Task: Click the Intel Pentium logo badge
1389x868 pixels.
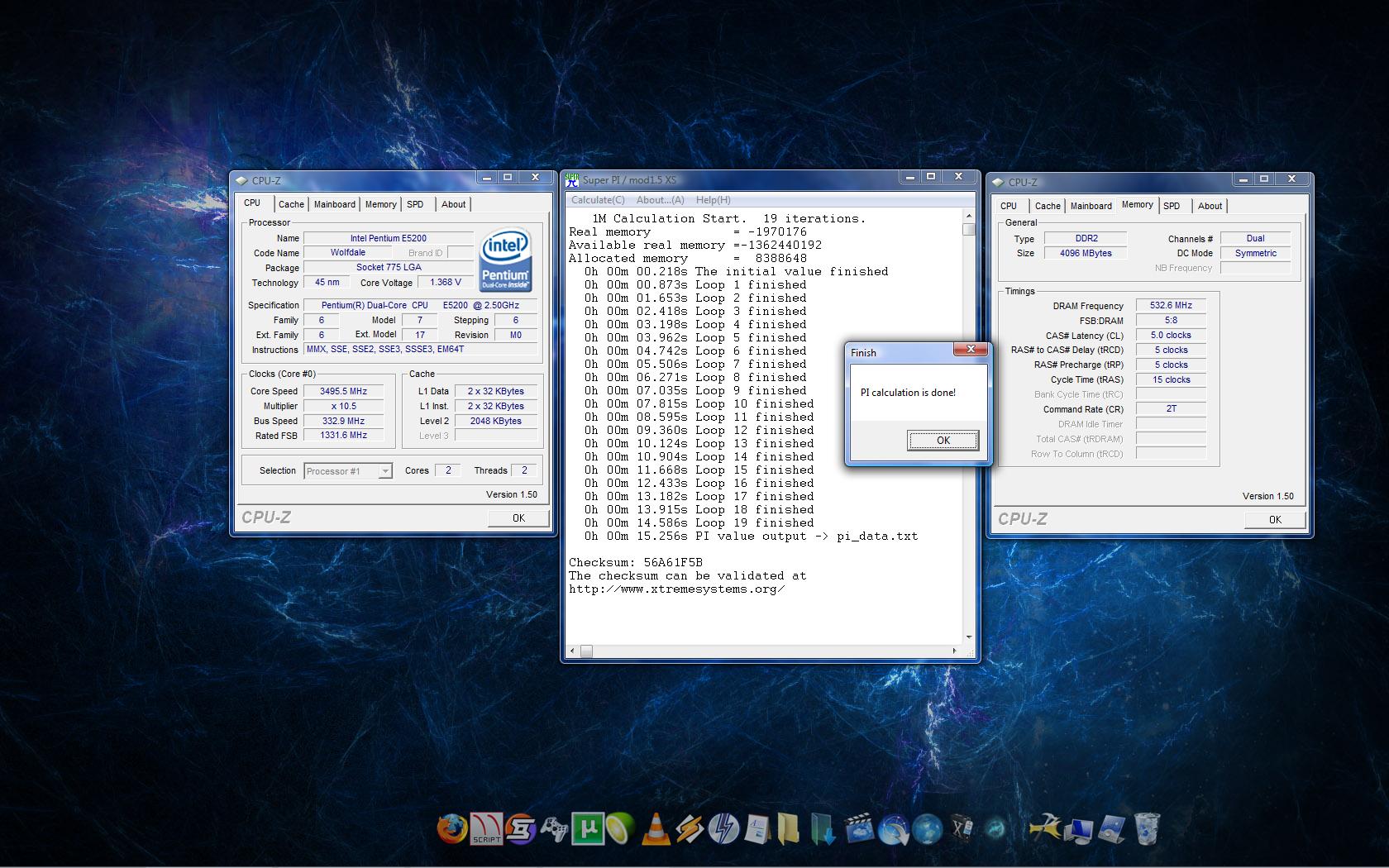Action: pos(505,260)
